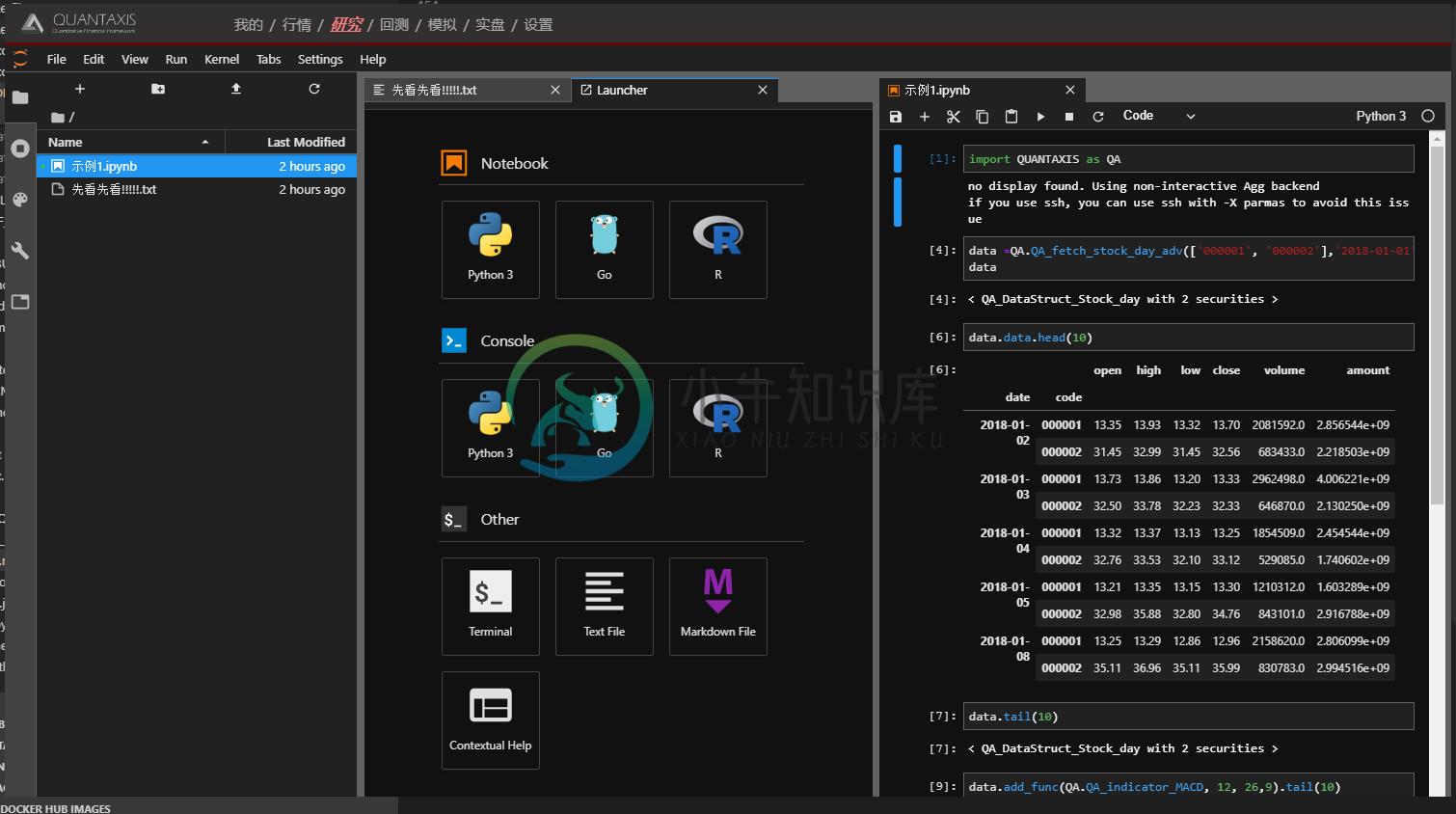Click the data.data.head(10) code cell

pyautogui.click(x=1188, y=338)
